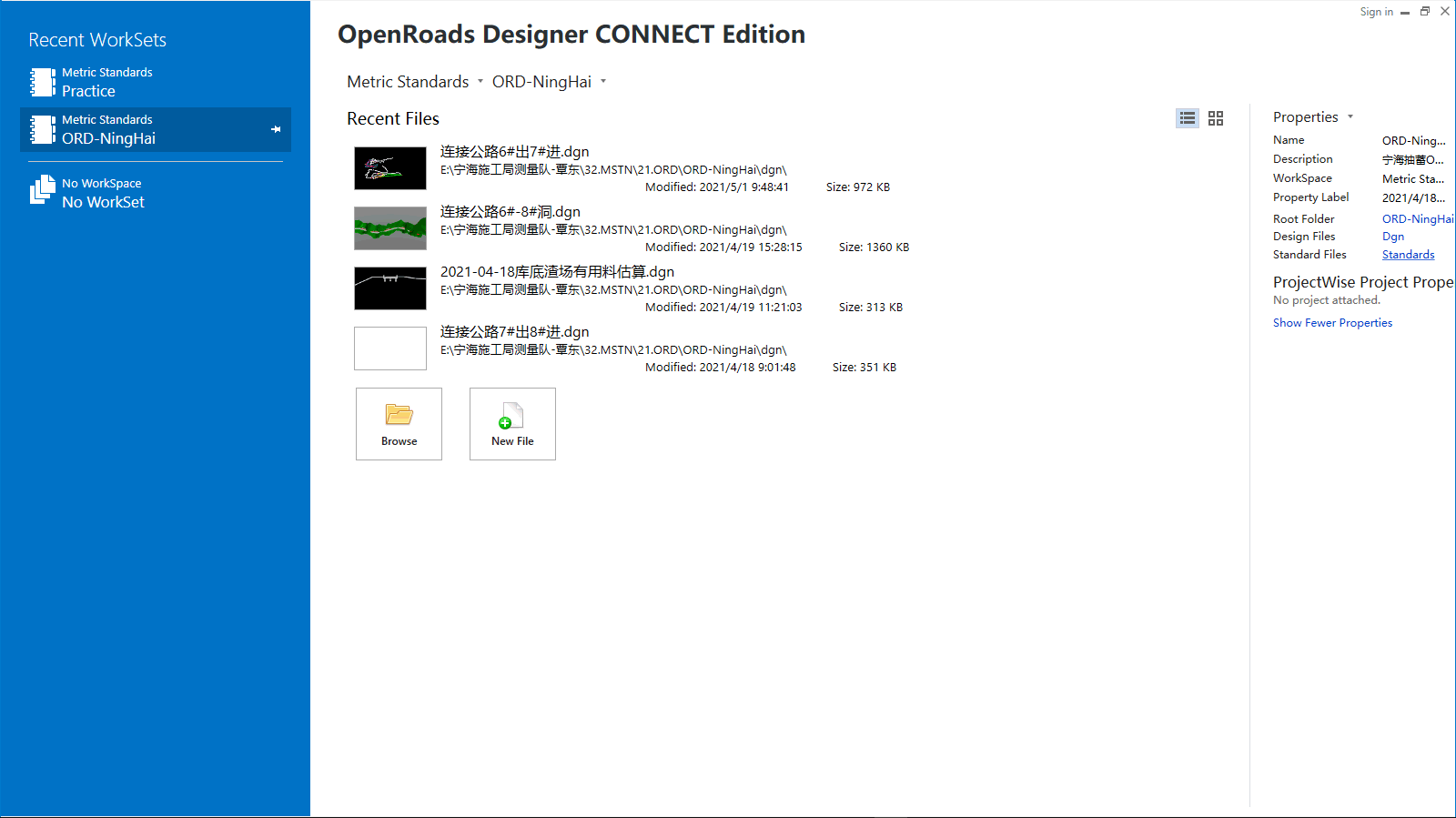Switch recent files to thumbnail grid view
This screenshot has height=818, width=1456.
[x=1216, y=118]
